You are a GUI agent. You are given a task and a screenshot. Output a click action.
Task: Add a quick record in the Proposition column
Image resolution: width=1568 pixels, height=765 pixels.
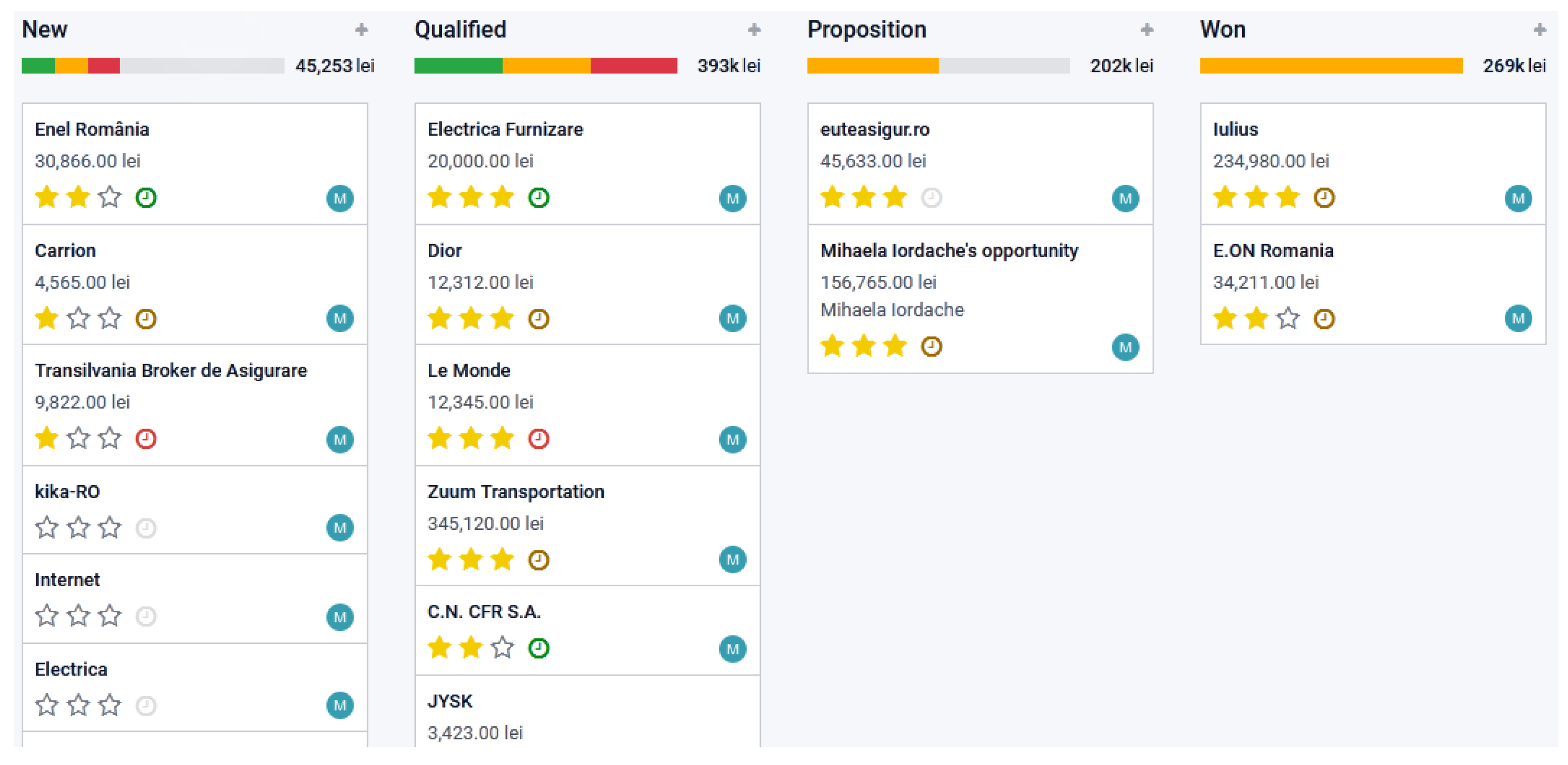tap(1147, 30)
